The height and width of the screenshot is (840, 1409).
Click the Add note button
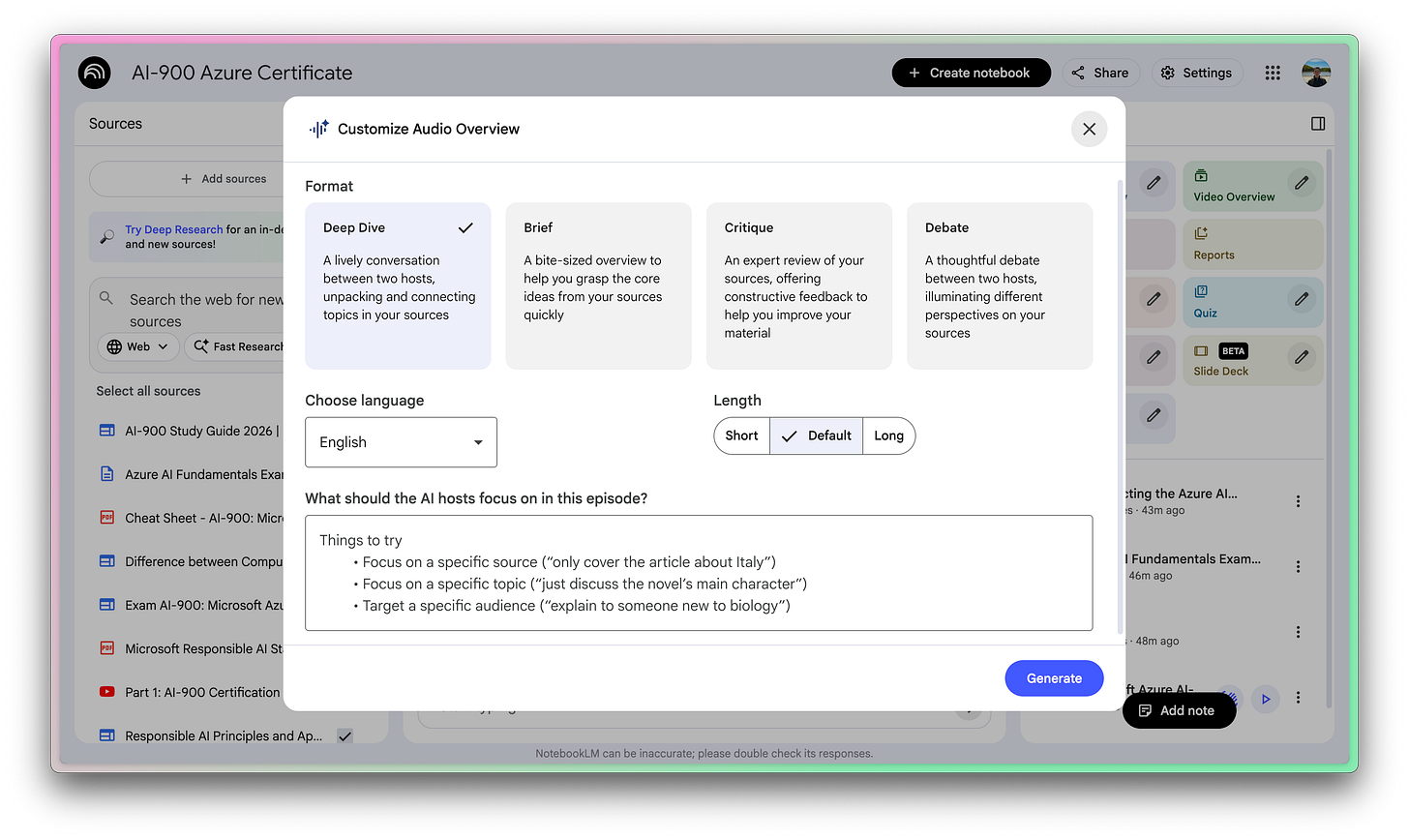click(1178, 710)
